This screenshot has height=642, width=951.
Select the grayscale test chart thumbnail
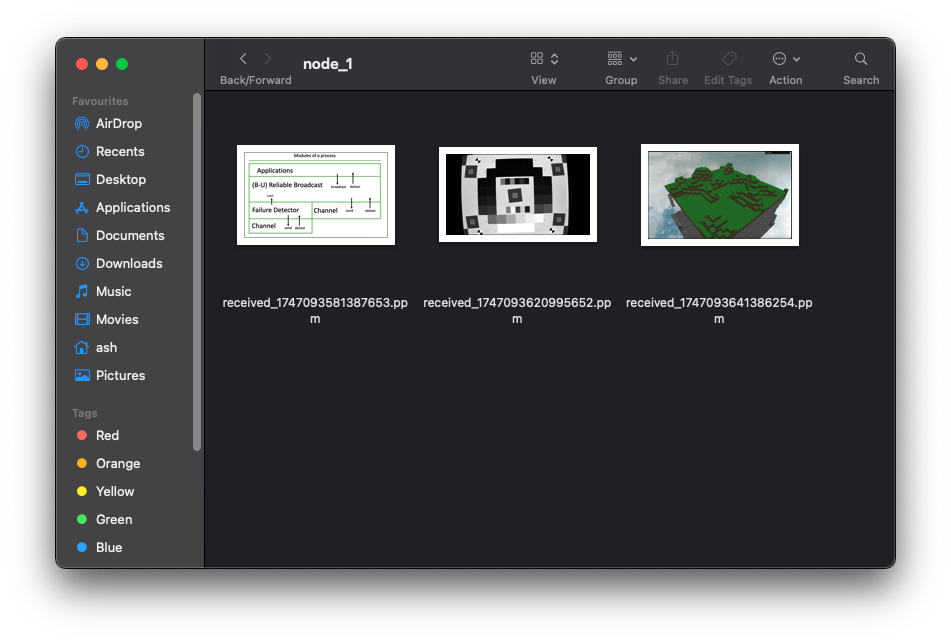point(518,195)
